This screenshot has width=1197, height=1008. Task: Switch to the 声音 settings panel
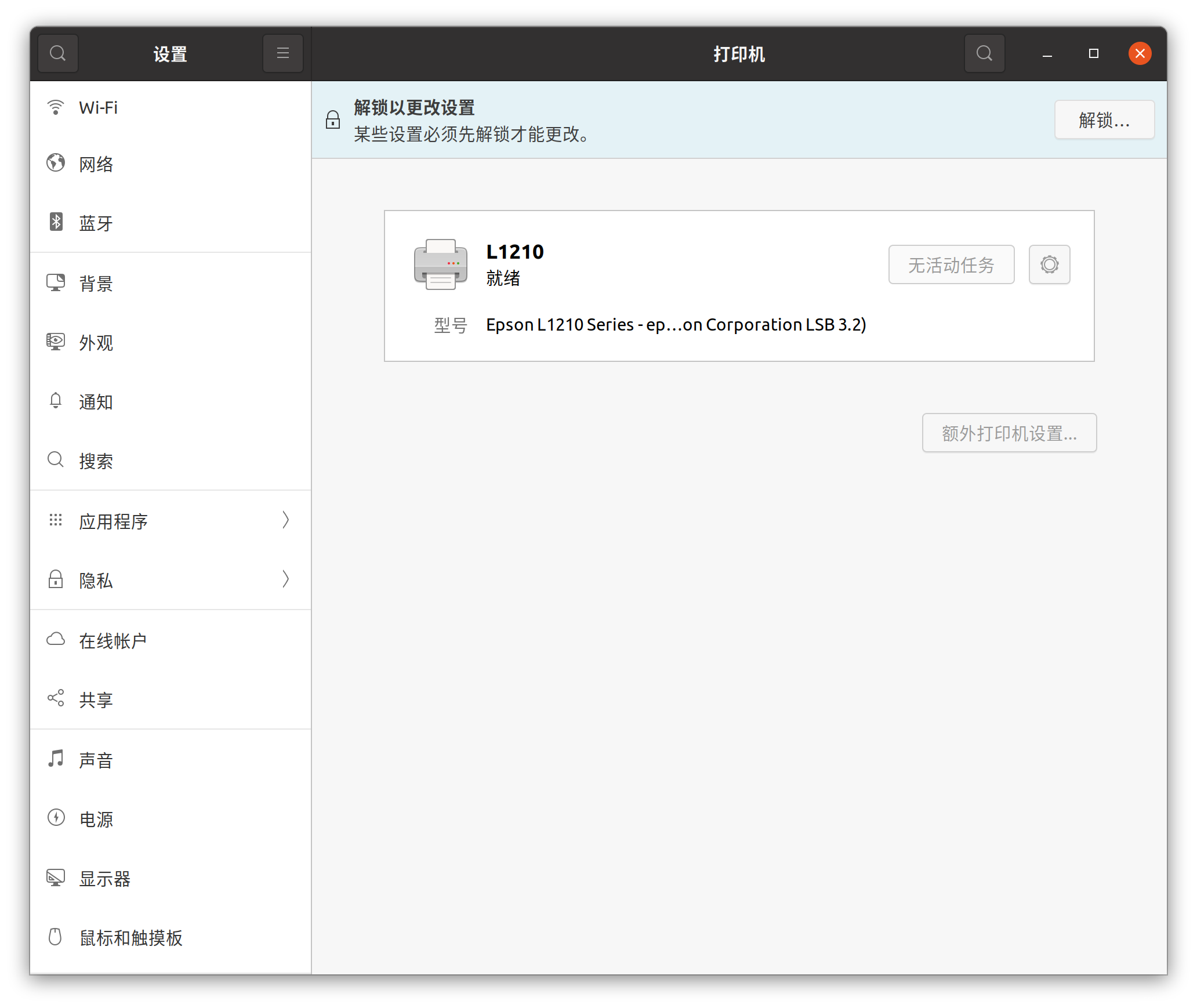(96, 760)
